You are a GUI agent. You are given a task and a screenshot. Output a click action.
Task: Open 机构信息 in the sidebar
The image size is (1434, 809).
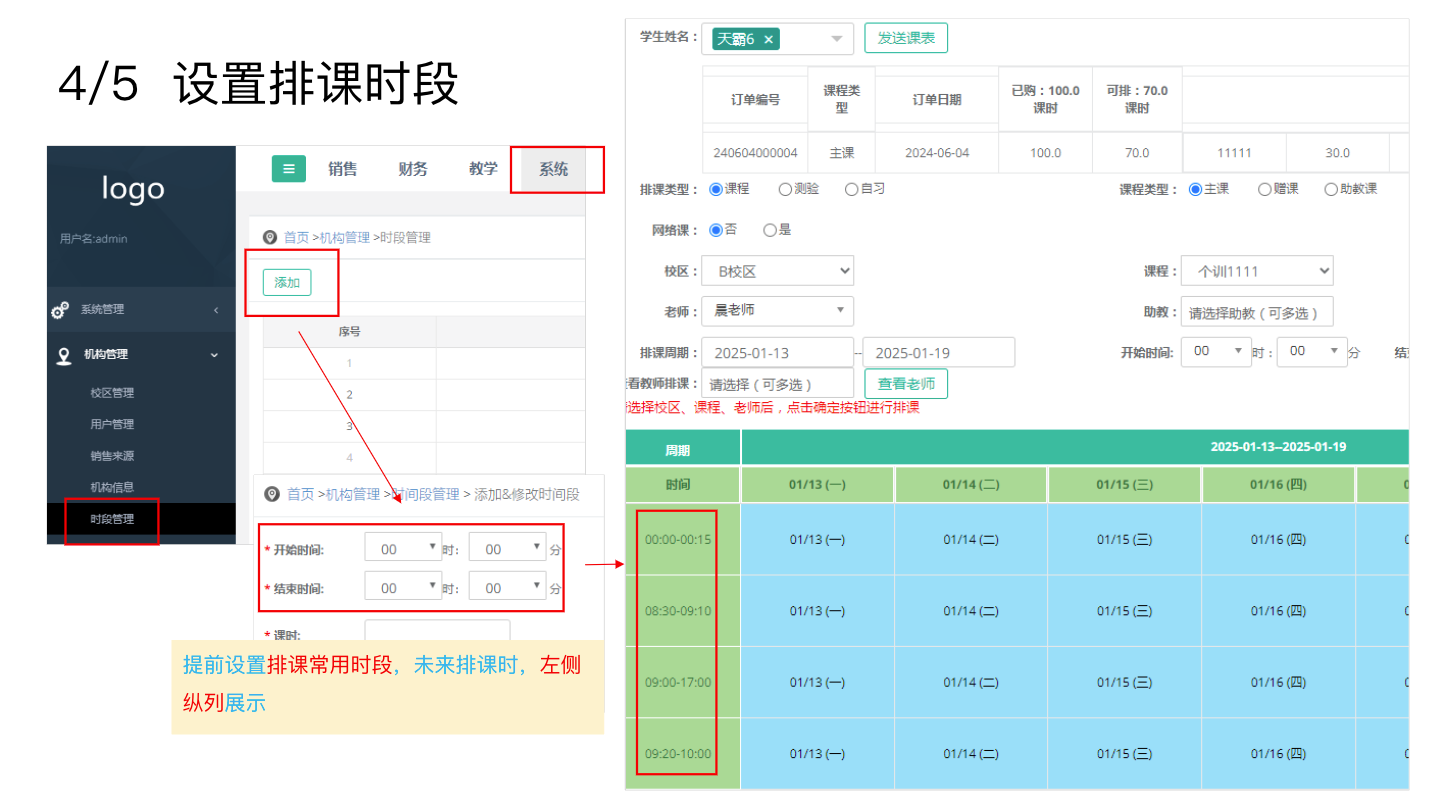112,487
